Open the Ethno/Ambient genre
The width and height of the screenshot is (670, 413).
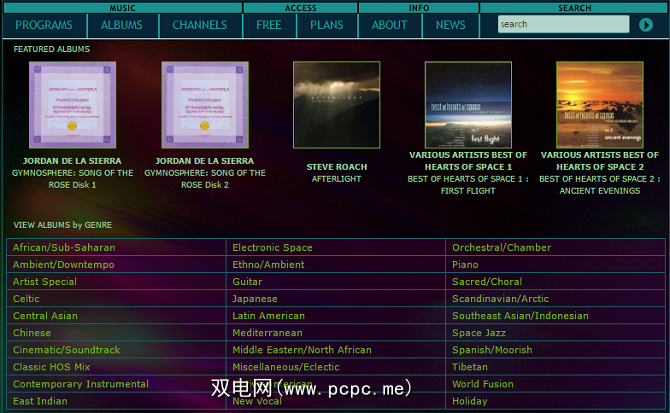pos(268,265)
